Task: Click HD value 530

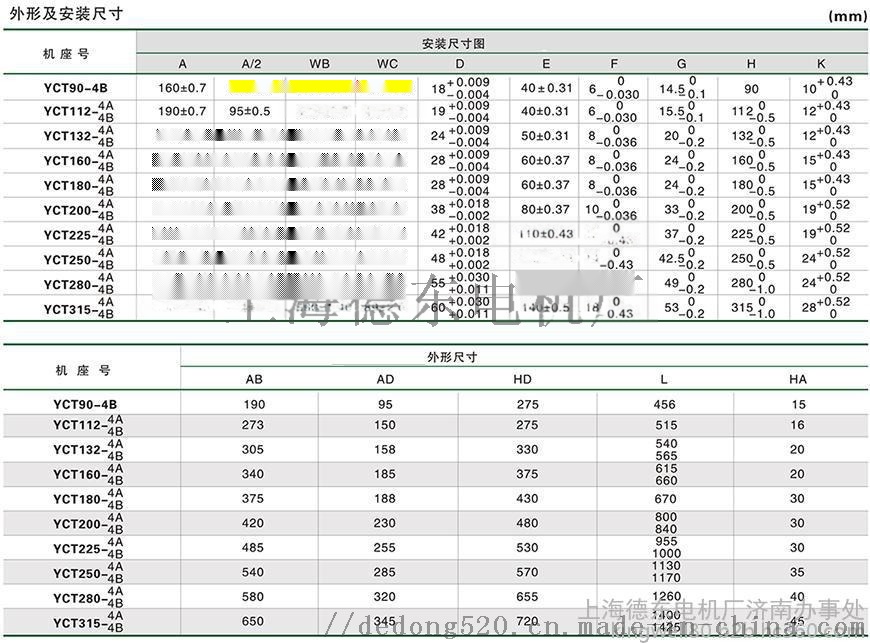Action: pyautogui.click(x=527, y=548)
